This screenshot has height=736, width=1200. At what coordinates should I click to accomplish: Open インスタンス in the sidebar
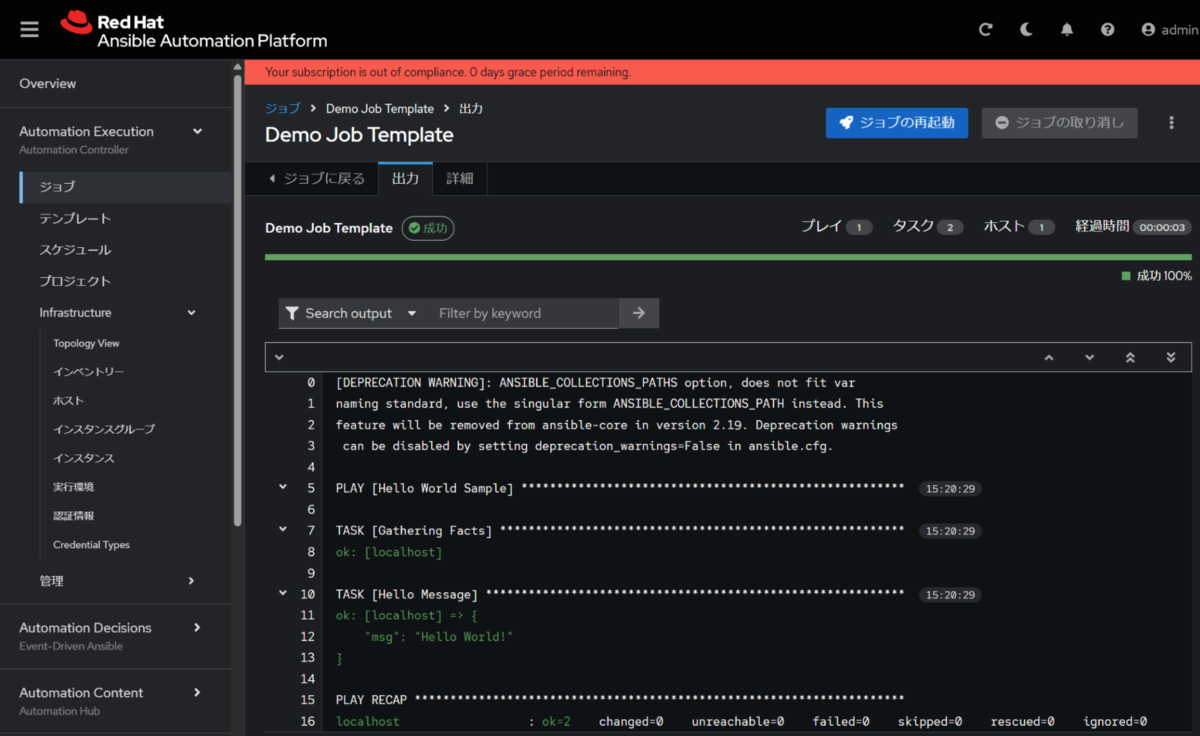point(84,458)
